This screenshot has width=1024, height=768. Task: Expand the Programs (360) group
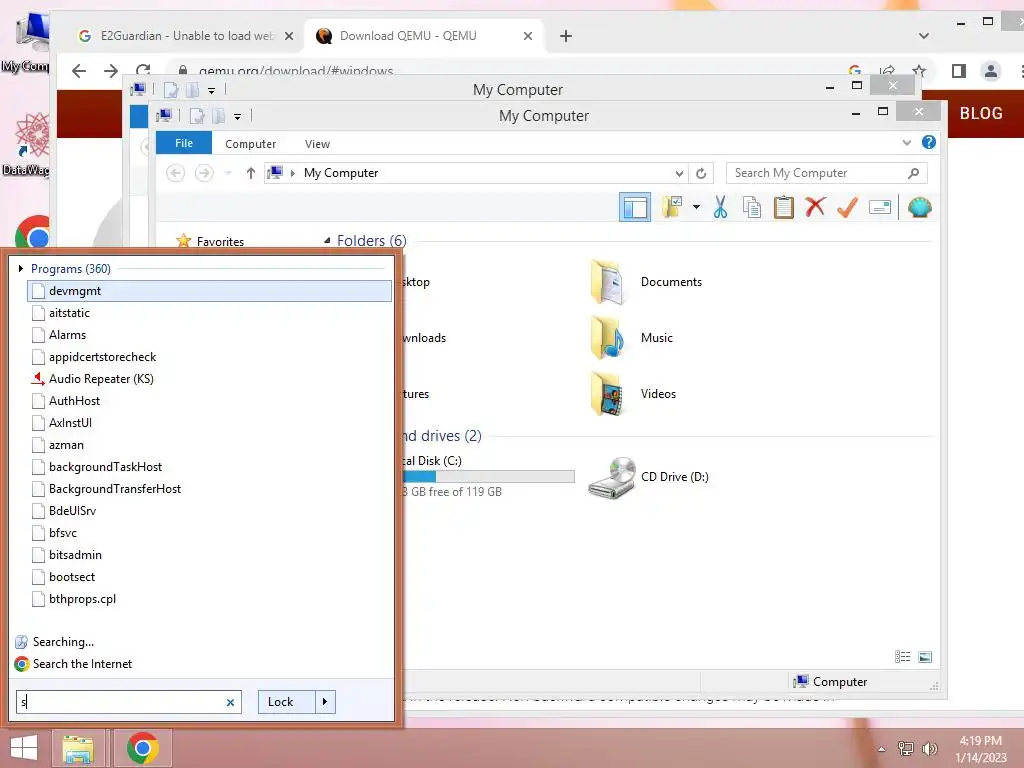click(x=21, y=268)
